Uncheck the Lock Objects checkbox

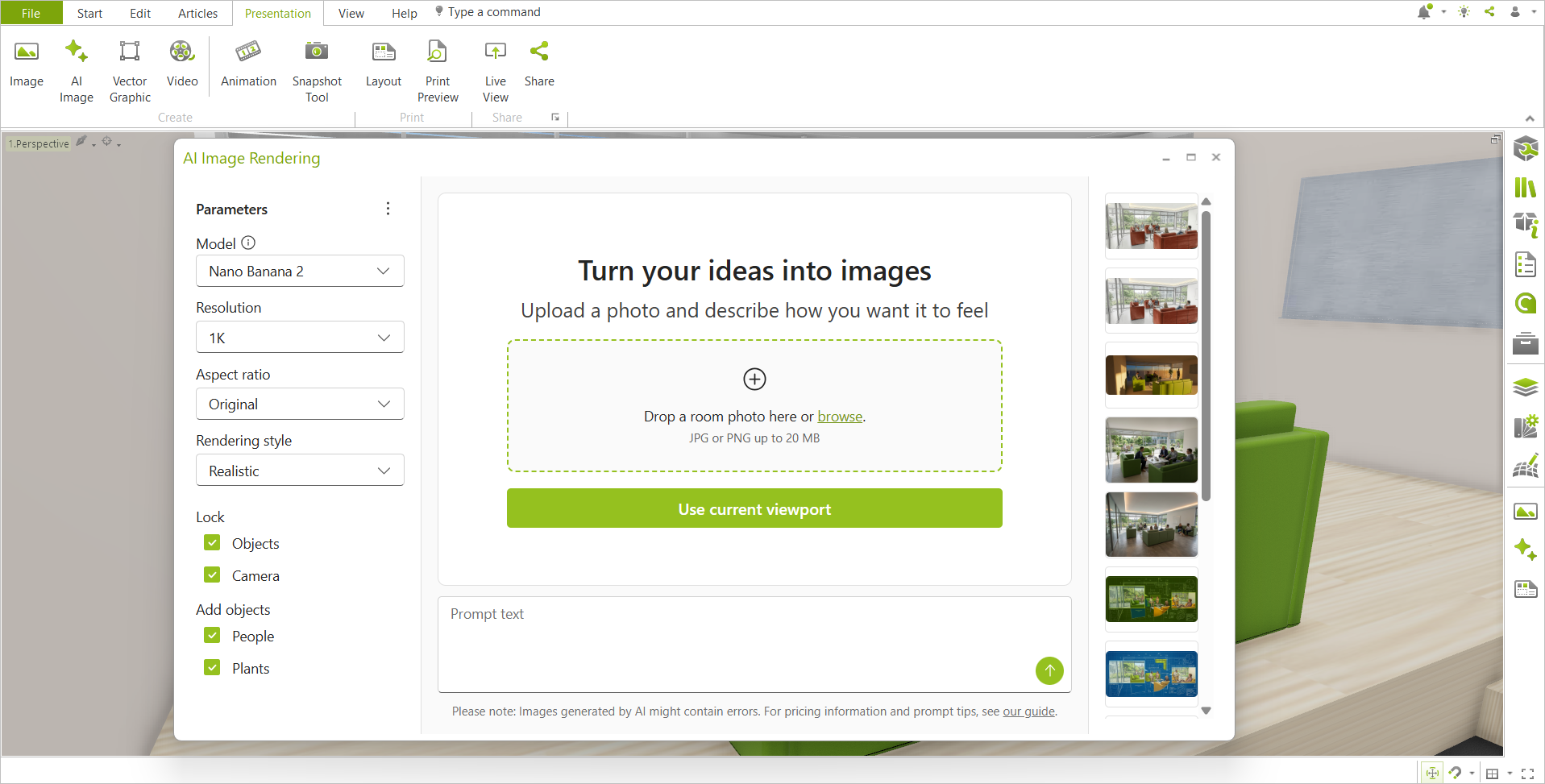212,543
